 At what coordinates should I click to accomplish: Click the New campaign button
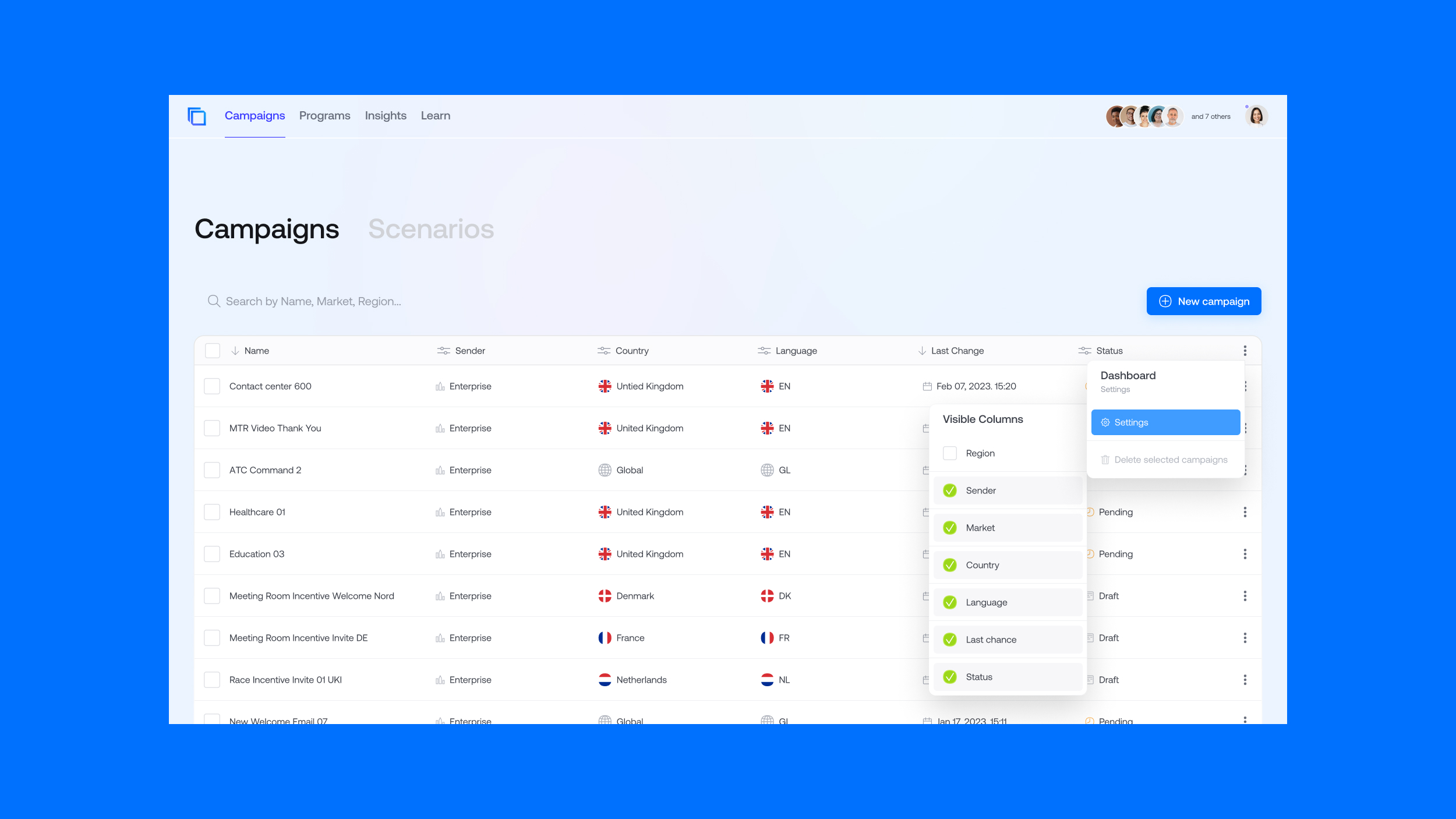(1203, 301)
